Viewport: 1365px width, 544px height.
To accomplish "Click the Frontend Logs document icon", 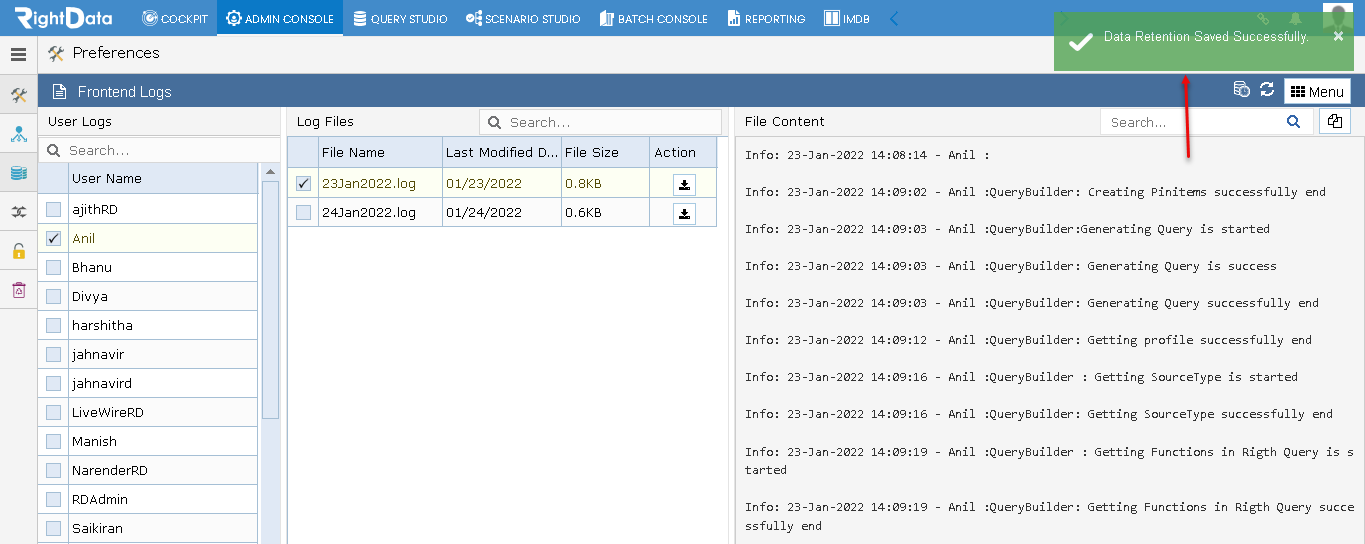I will [59, 92].
